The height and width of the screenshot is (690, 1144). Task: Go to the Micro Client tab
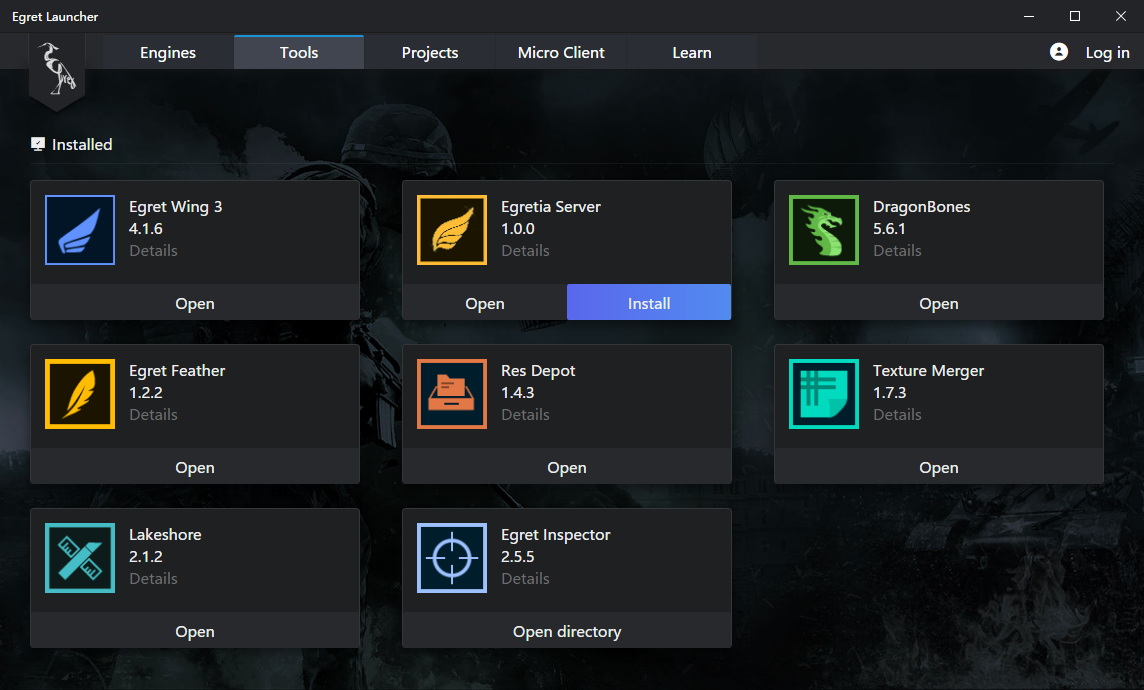(x=561, y=53)
